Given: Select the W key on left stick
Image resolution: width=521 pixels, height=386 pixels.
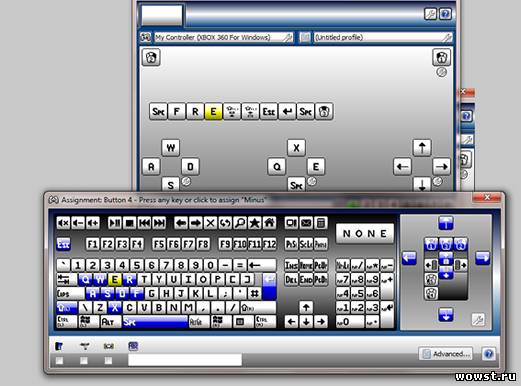Looking at the screenshot, I should point(170,147).
